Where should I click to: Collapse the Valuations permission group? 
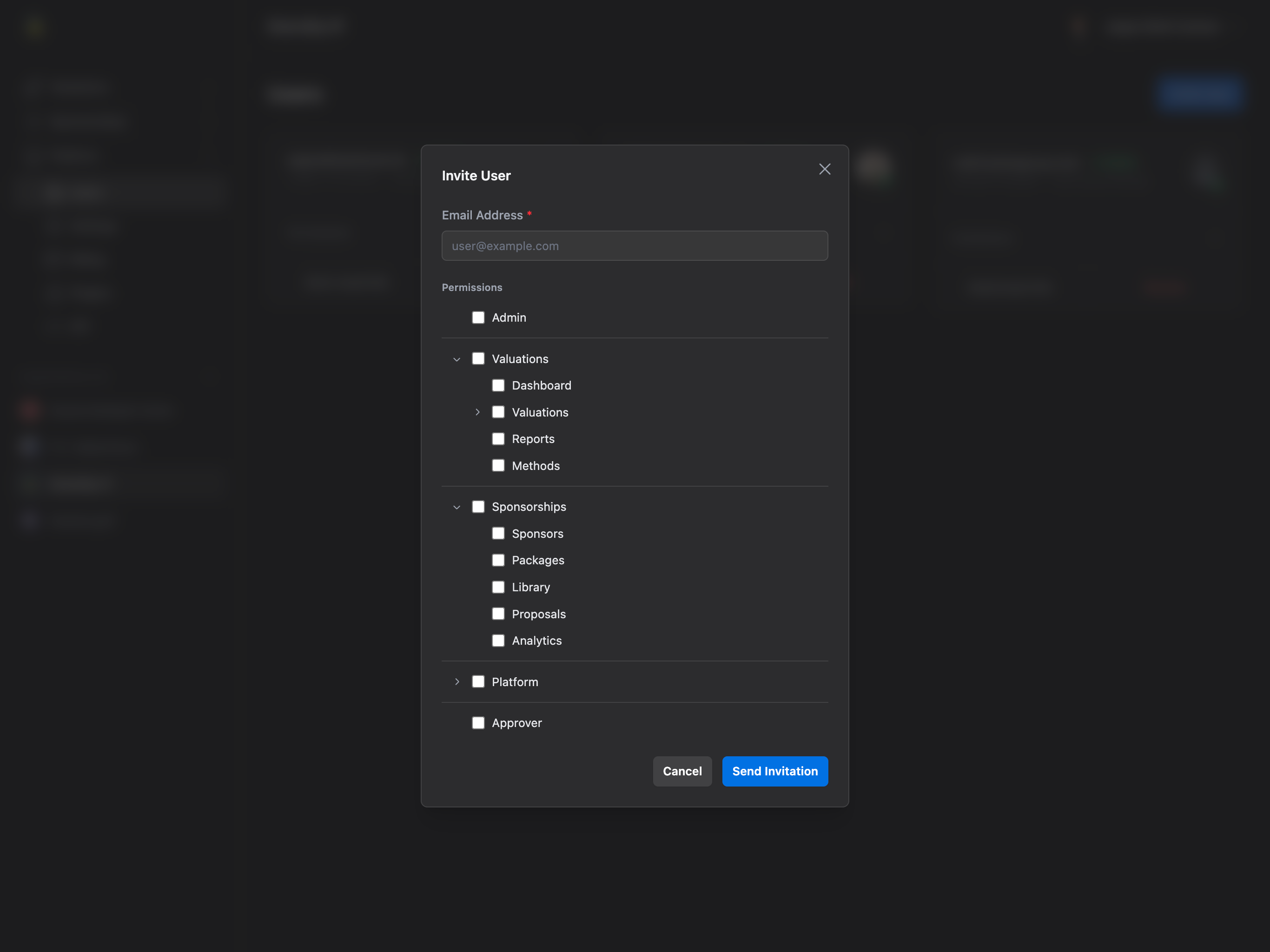(x=457, y=358)
